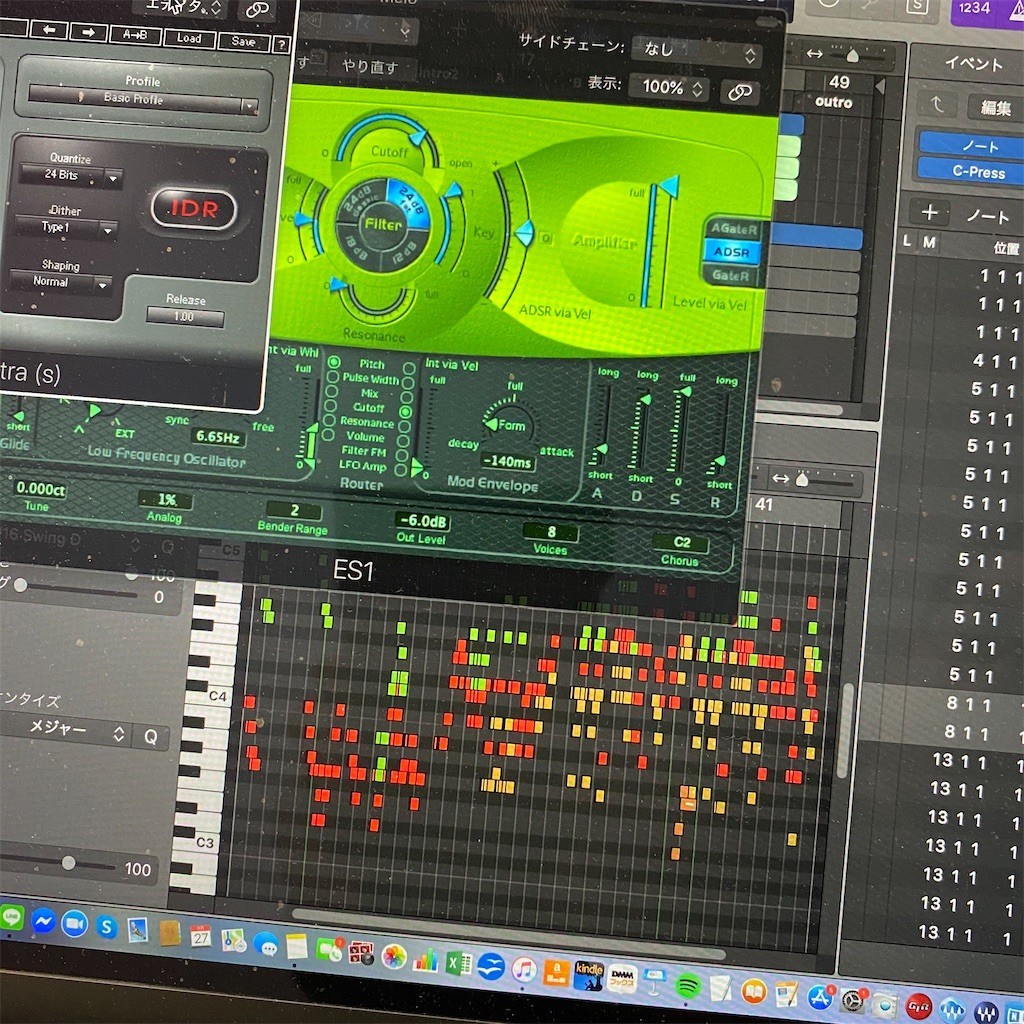Select the 24dB fat filter mode
This screenshot has width=1024, height=1024.
coord(409,202)
